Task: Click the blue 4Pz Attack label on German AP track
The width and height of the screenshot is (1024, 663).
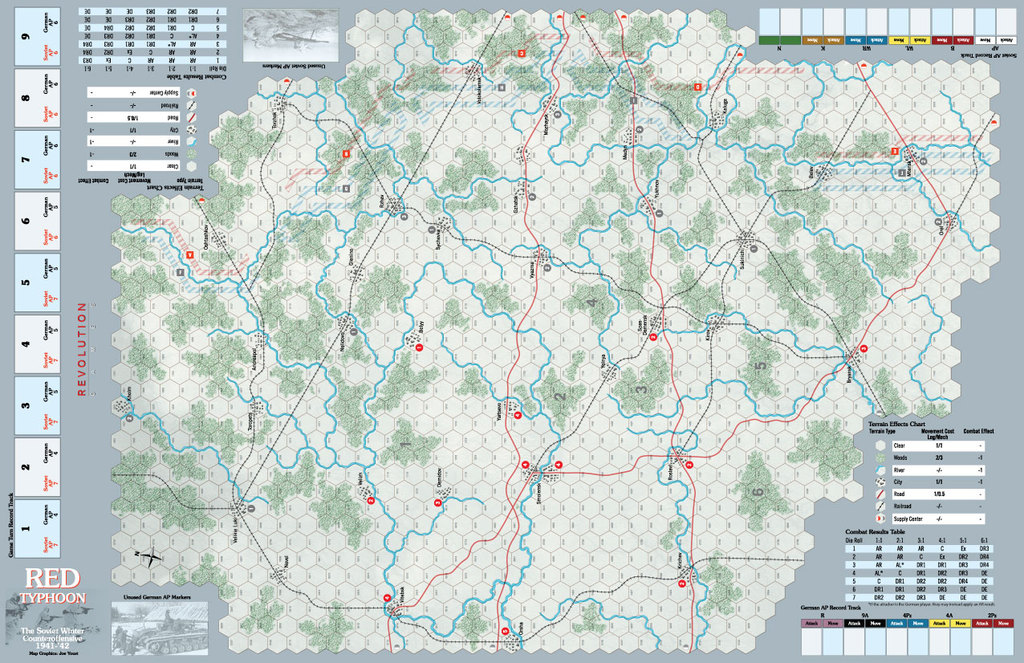Action: (897, 623)
